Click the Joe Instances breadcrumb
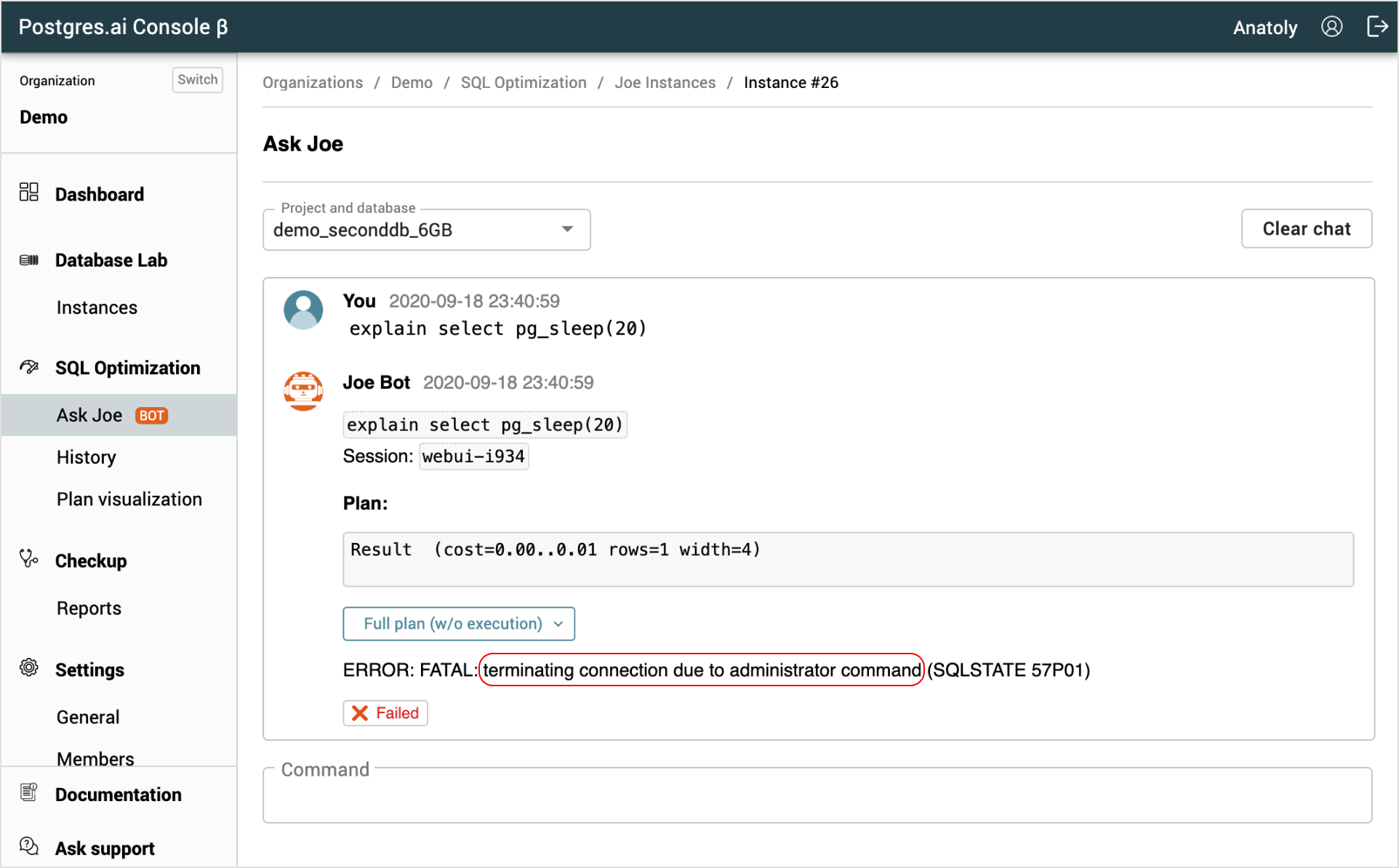 [x=665, y=83]
